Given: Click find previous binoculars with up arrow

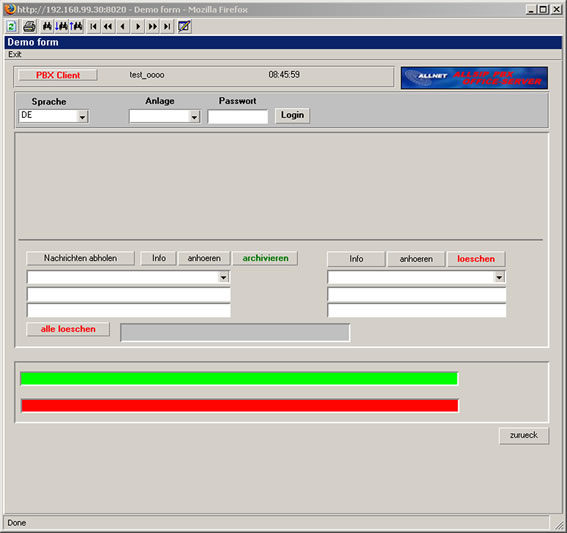Looking at the screenshot, I should click(76, 26).
